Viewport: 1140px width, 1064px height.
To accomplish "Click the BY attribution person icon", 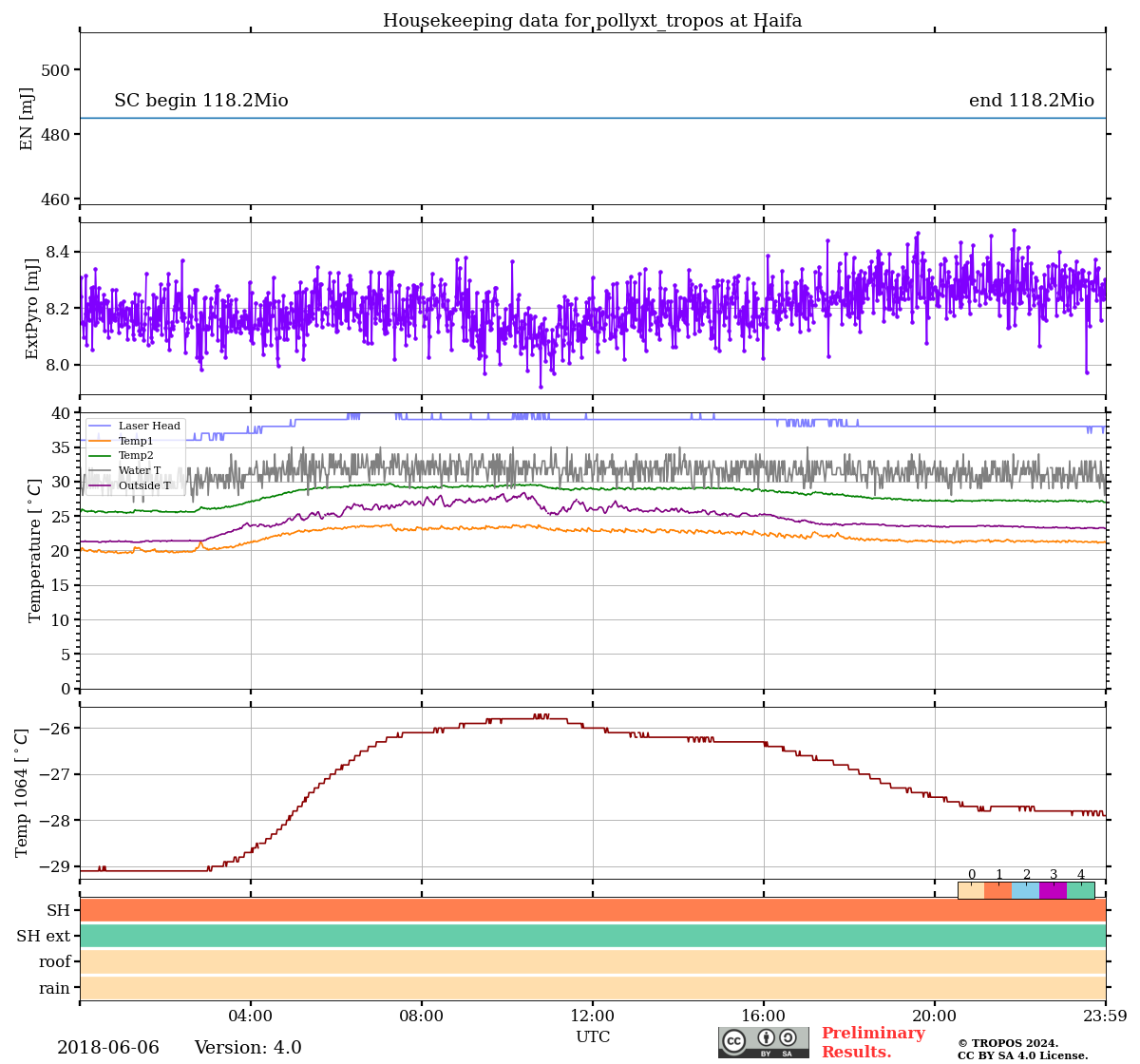I will (x=766, y=1037).
